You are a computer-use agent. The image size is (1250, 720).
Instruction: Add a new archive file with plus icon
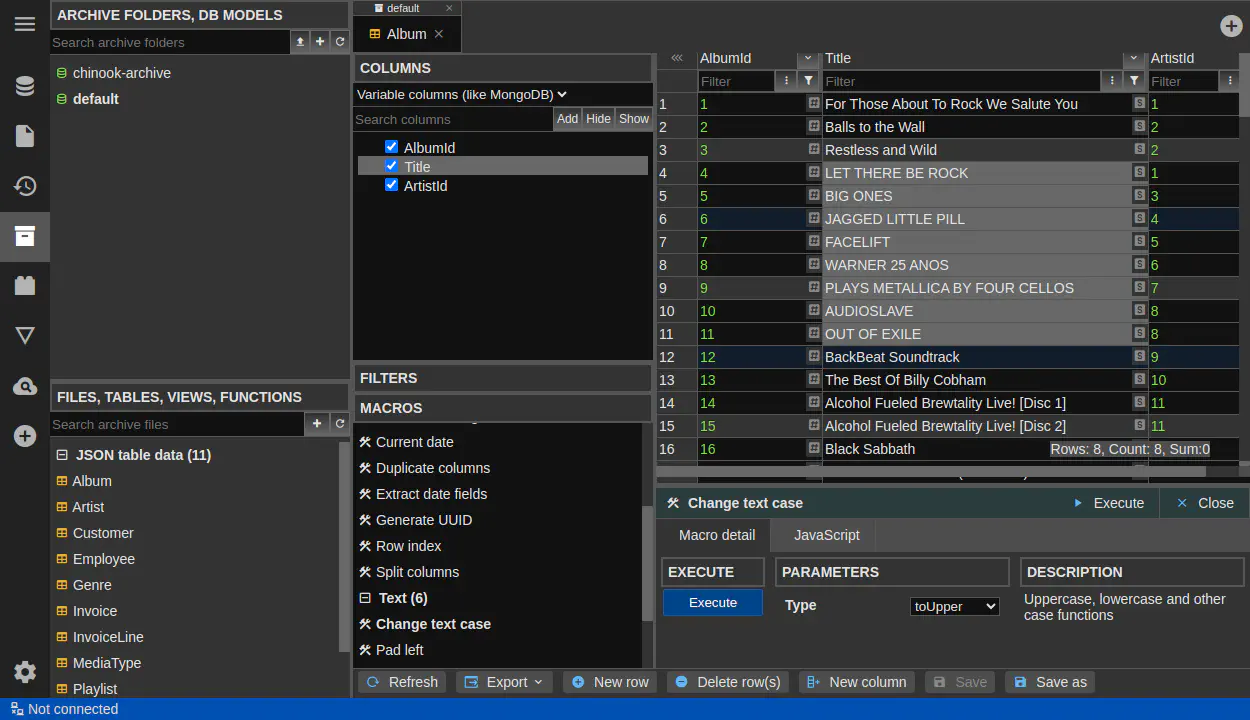[x=317, y=424]
